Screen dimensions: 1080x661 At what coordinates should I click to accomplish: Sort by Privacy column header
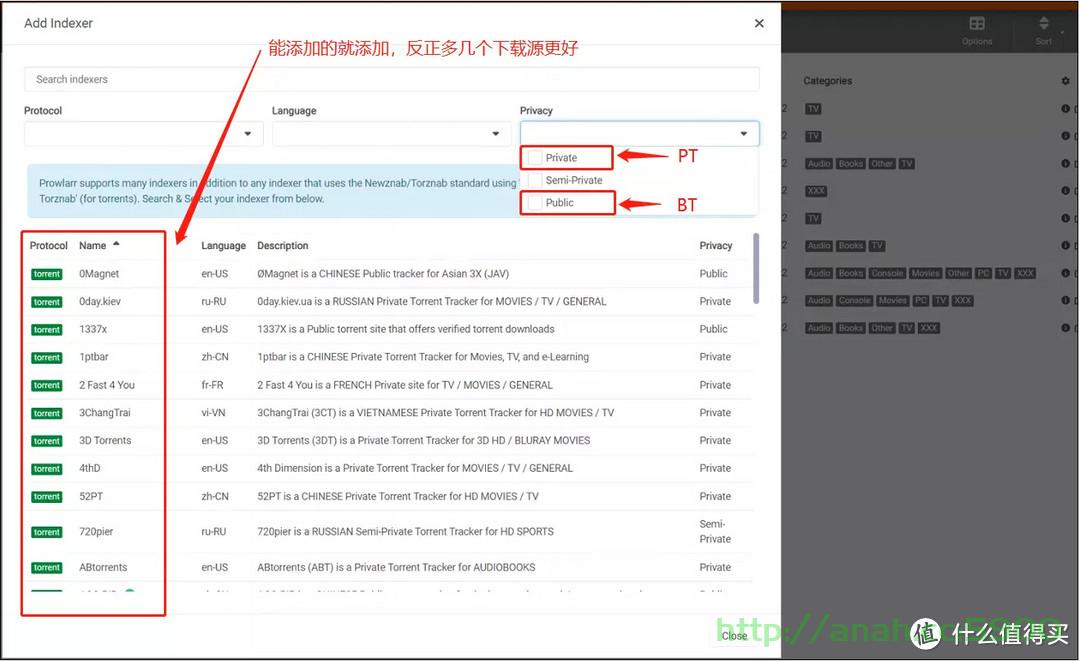click(x=716, y=246)
